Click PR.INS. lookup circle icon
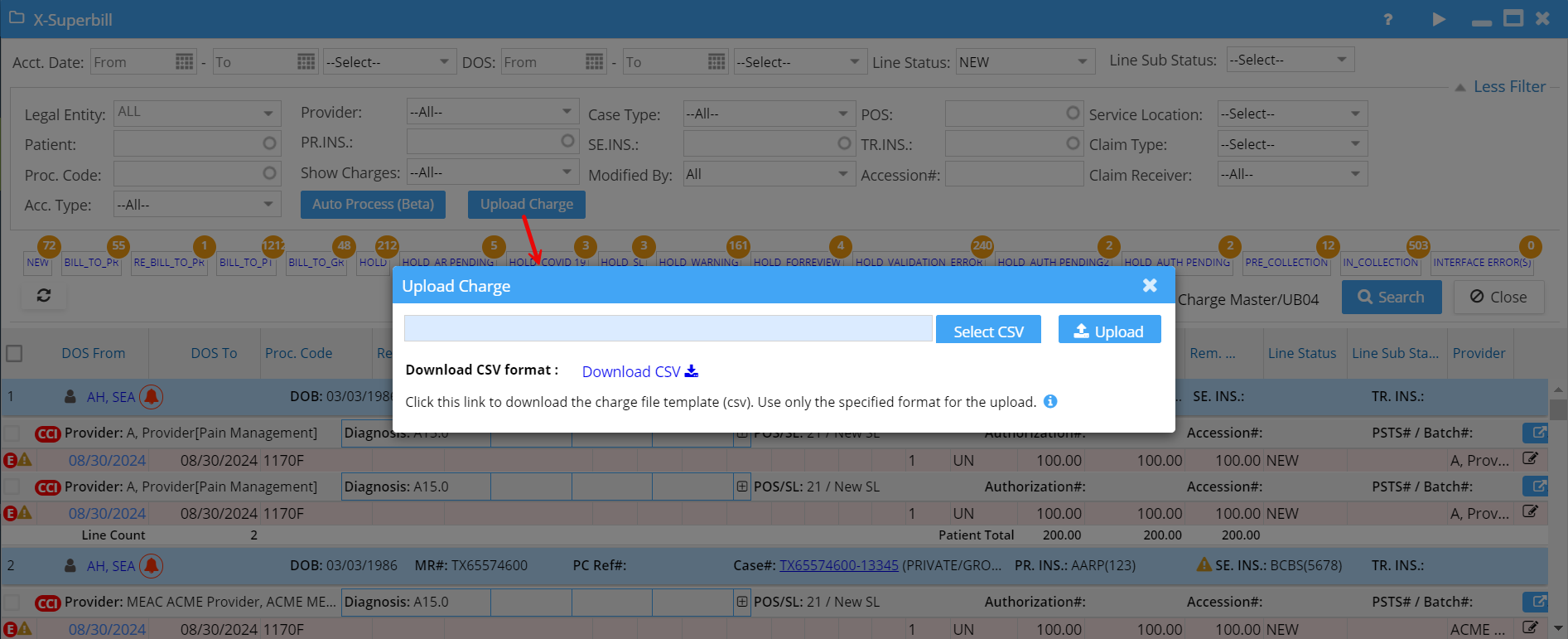 tap(567, 141)
